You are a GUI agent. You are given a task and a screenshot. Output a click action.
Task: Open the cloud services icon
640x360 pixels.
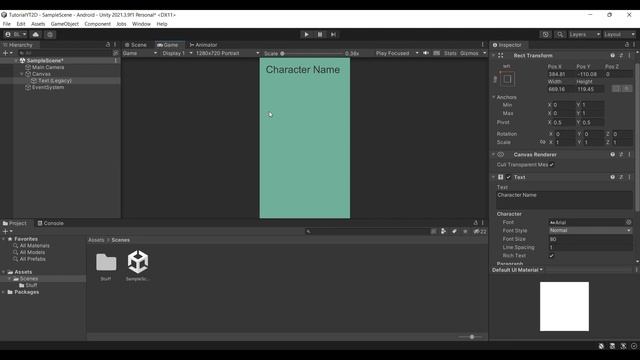coord(36,35)
